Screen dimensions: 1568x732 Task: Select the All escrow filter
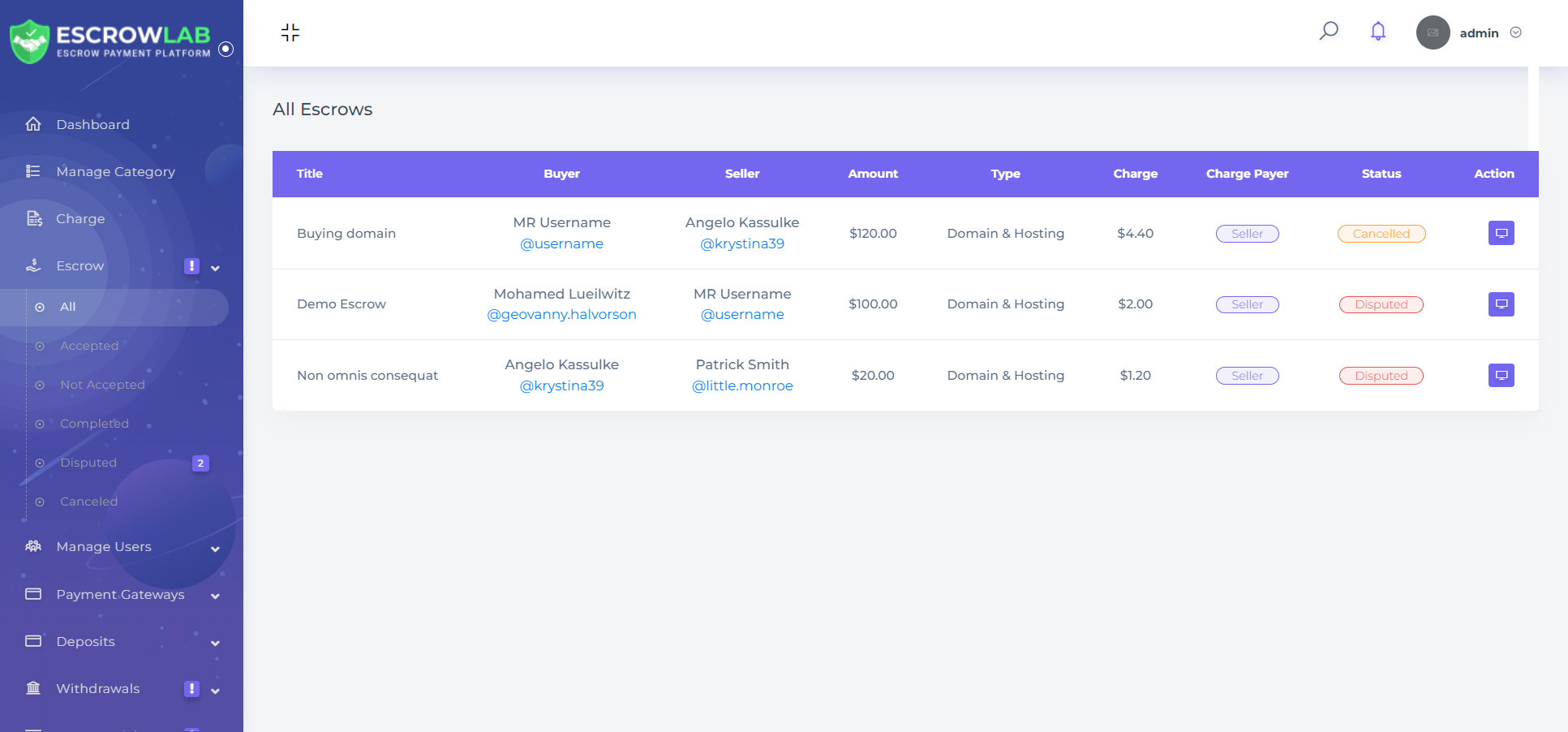(x=68, y=307)
